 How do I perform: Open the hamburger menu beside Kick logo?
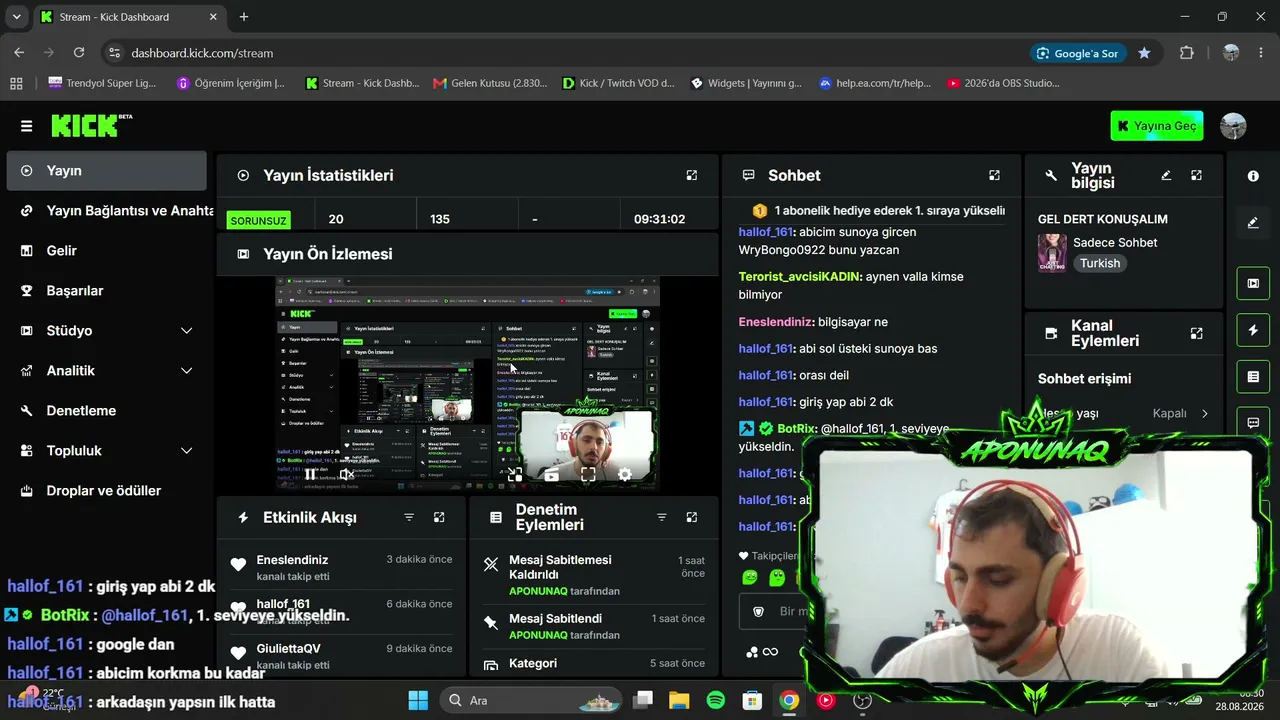click(x=26, y=126)
